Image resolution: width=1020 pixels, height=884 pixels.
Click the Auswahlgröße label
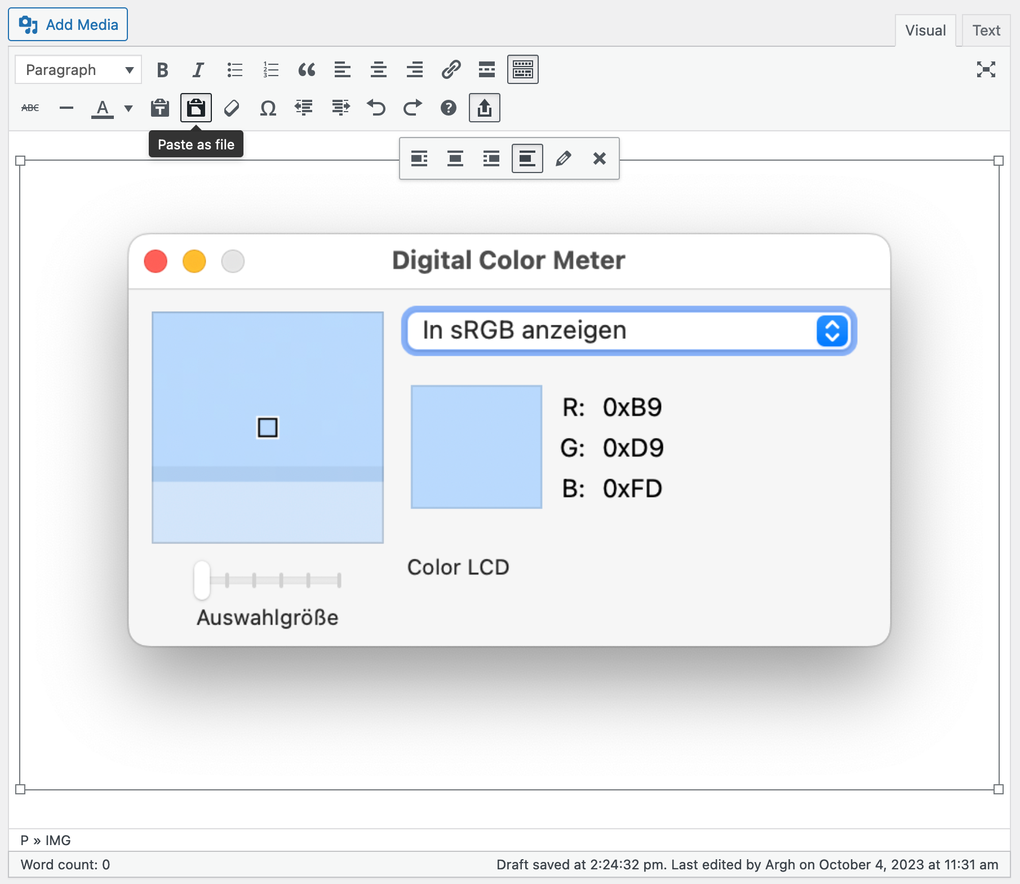267,617
